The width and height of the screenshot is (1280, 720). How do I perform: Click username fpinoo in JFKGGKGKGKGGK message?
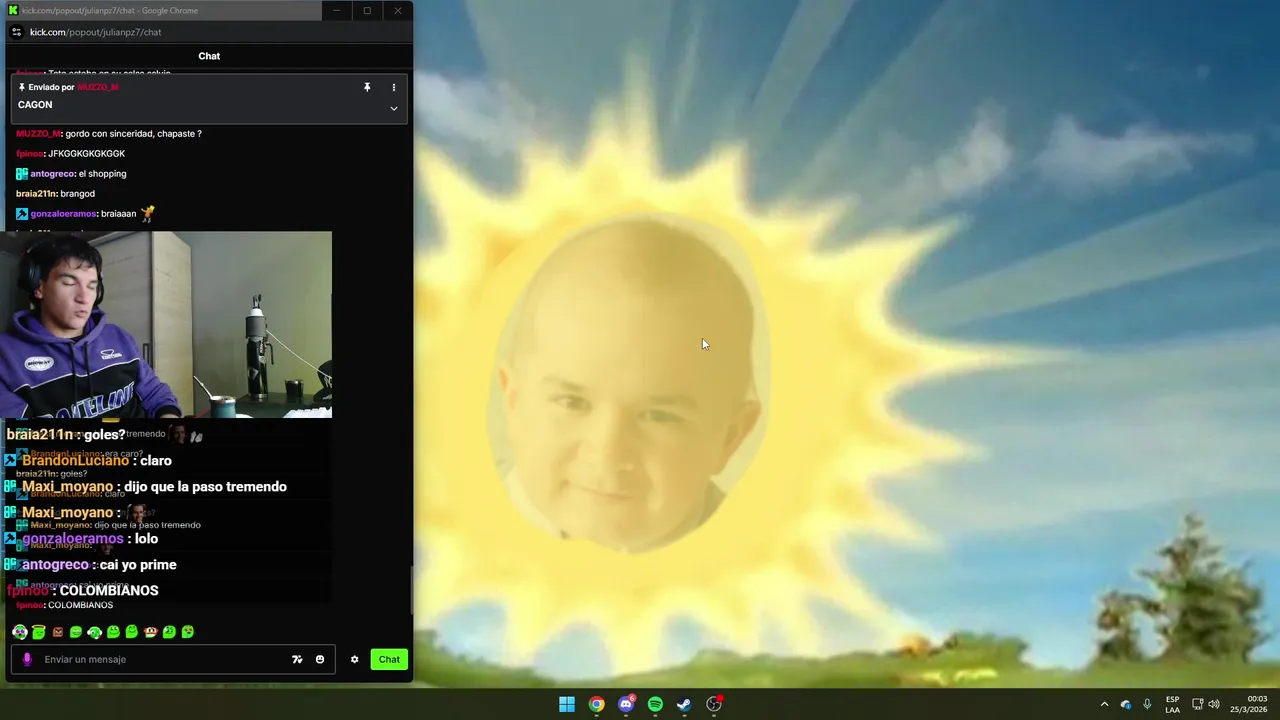pos(29,153)
